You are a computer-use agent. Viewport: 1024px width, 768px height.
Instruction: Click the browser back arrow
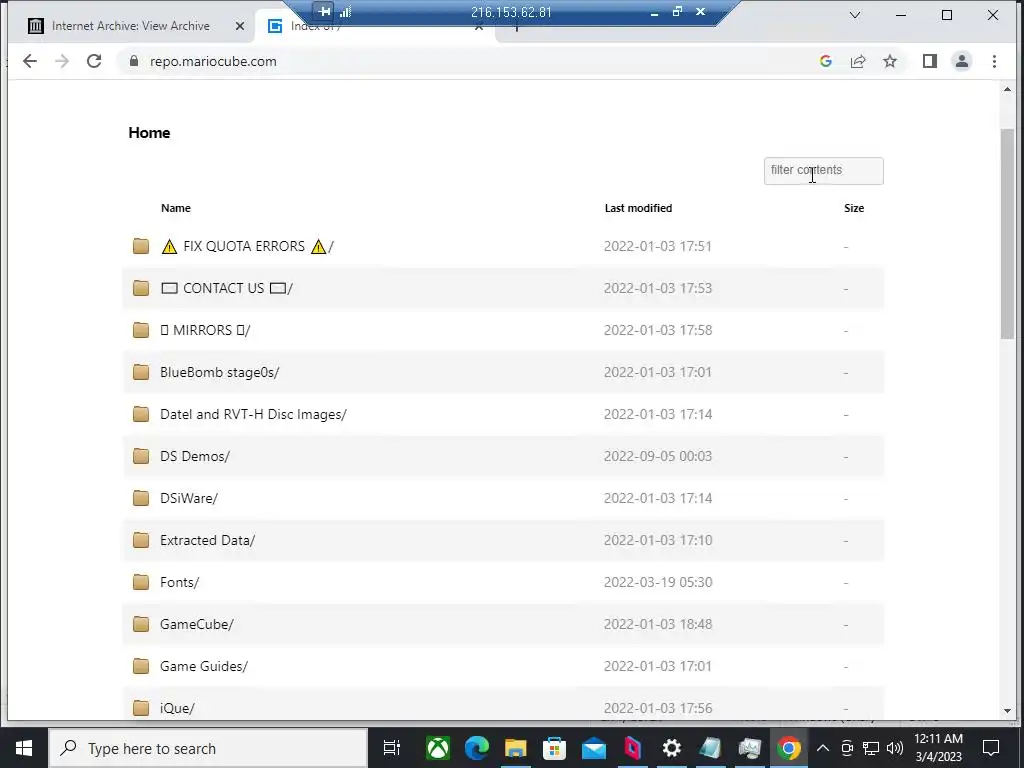click(29, 61)
